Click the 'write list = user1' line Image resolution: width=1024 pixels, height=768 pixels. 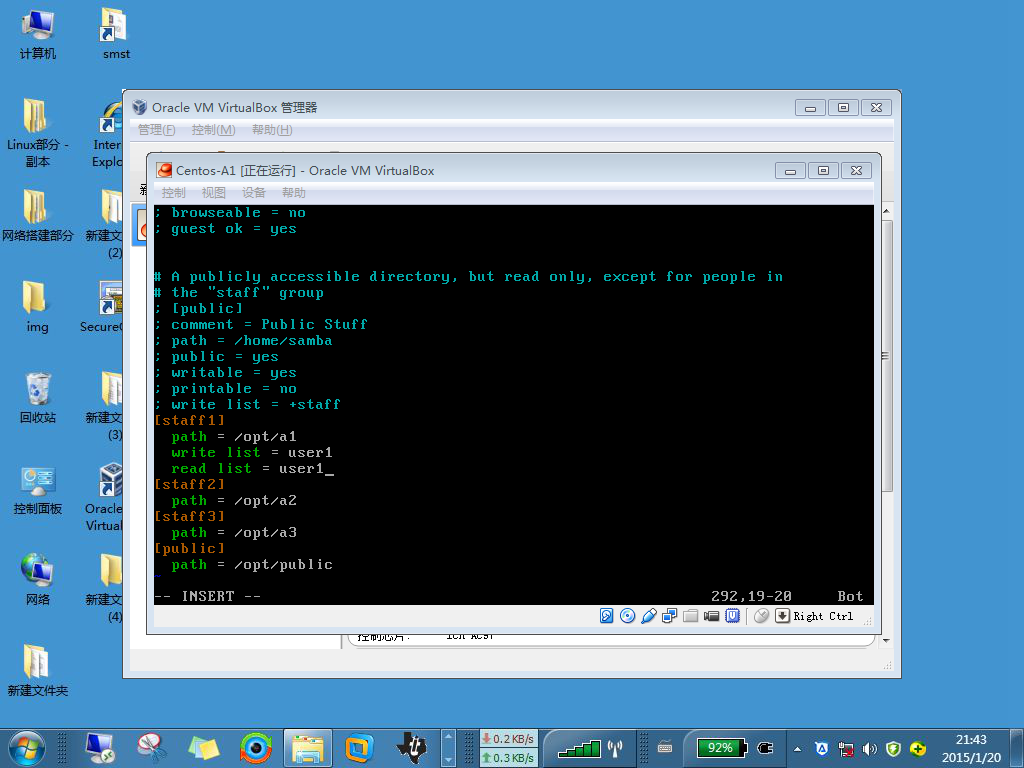[x=251, y=453]
